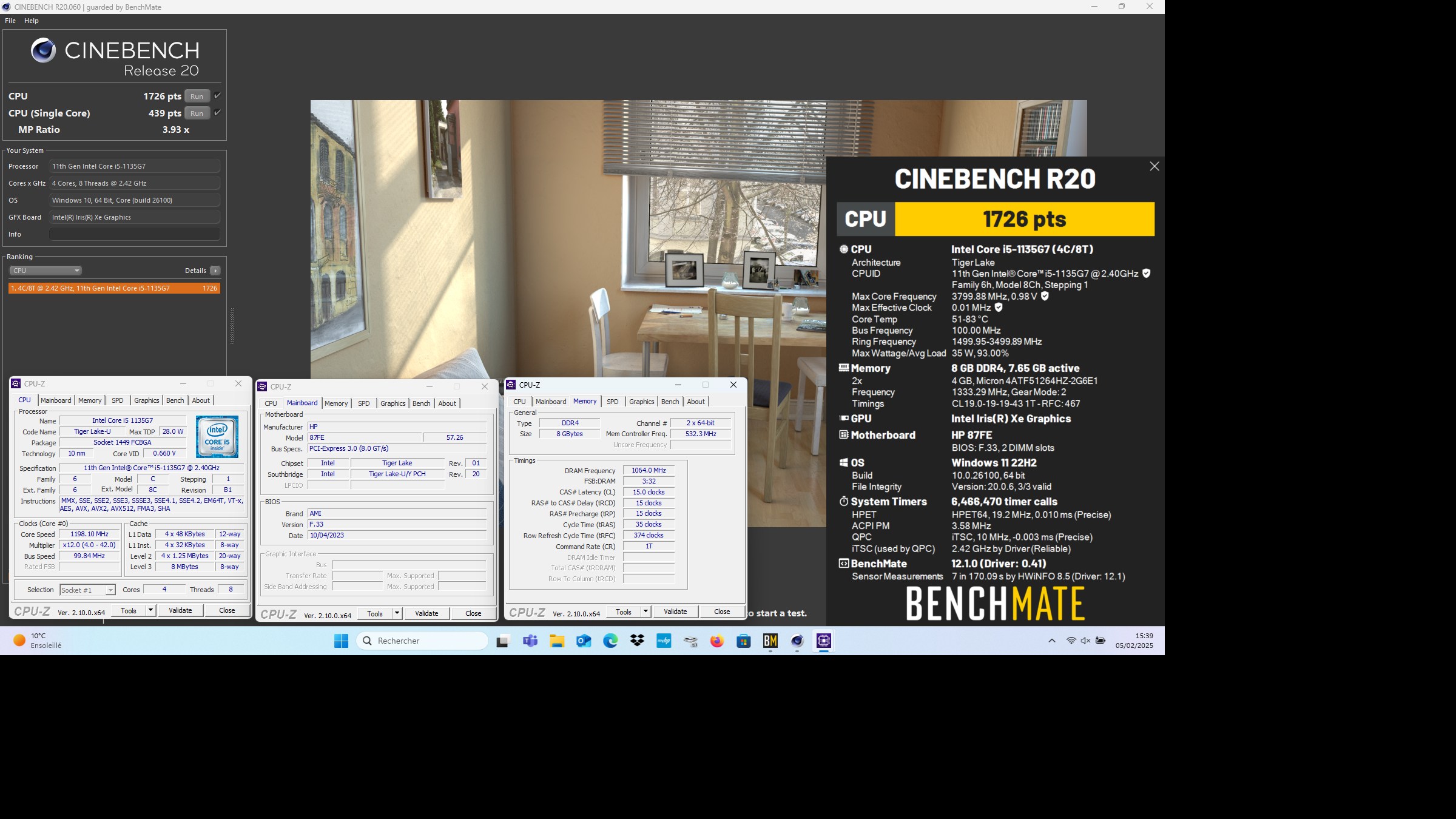Open the File menu
Screen dimensions: 1456x819
point(10,21)
